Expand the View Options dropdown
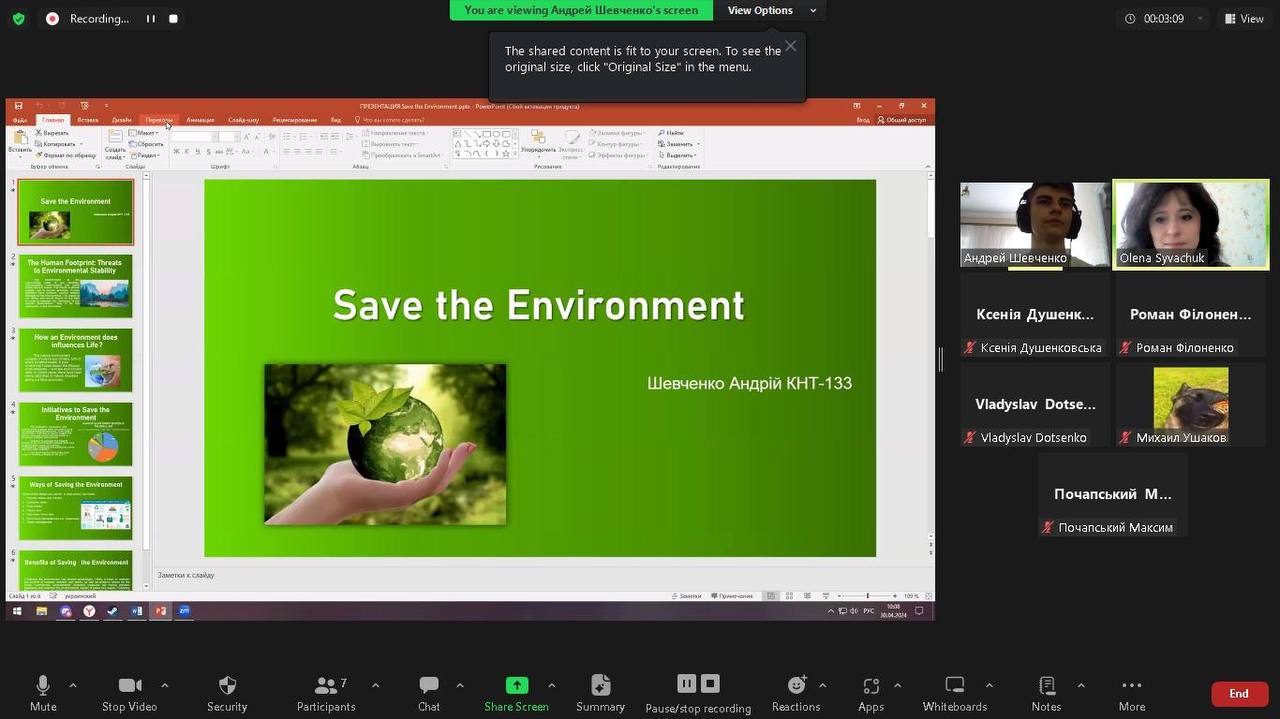Image resolution: width=1280 pixels, height=719 pixels. click(x=770, y=10)
